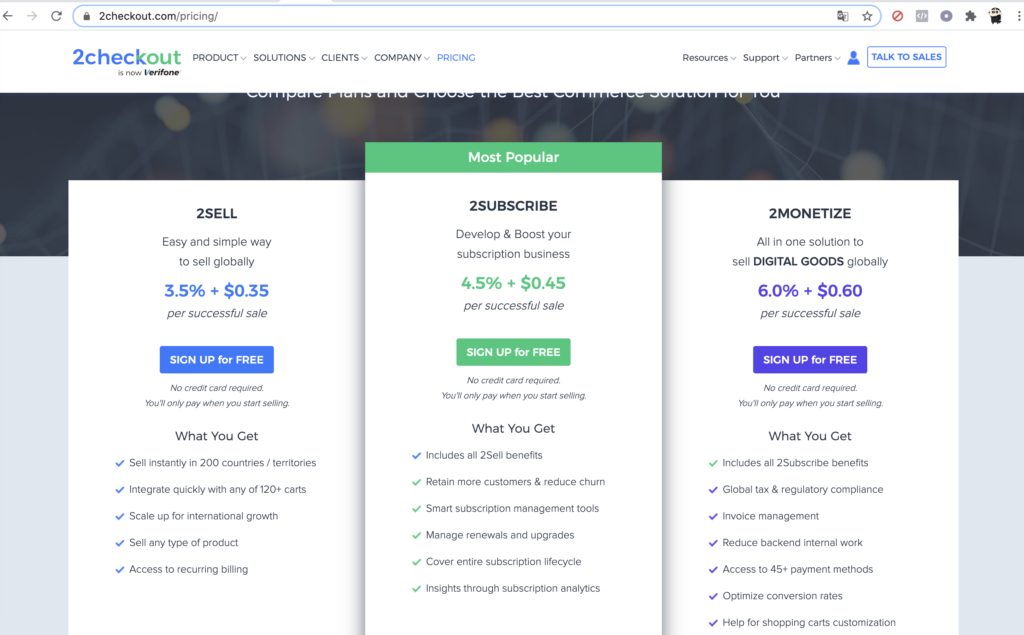Expand the PRODUCT menu
The width and height of the screenshot is (1024, 635).
[x=219, y=57]
